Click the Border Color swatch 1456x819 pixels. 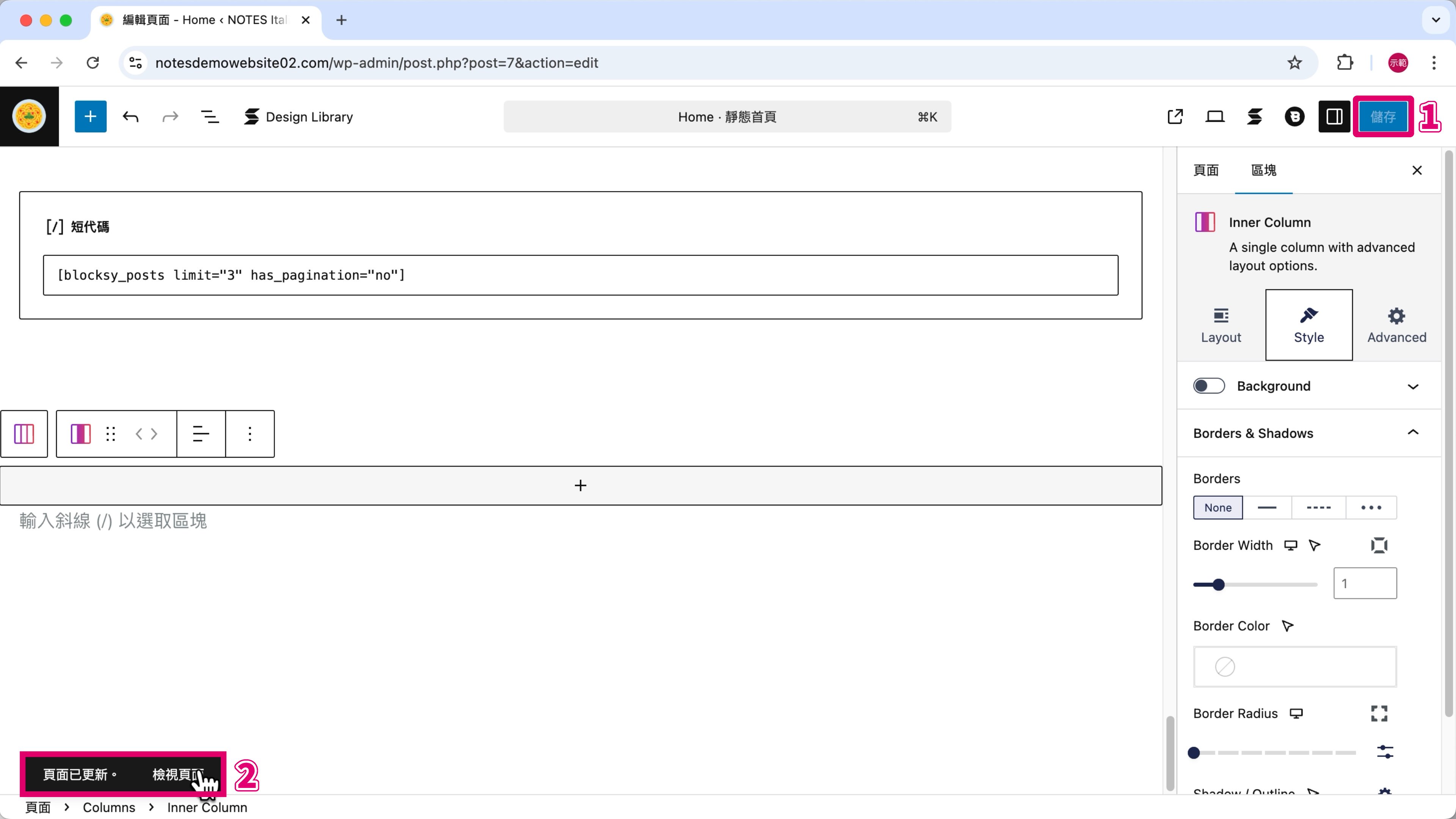coord(1294,667)
